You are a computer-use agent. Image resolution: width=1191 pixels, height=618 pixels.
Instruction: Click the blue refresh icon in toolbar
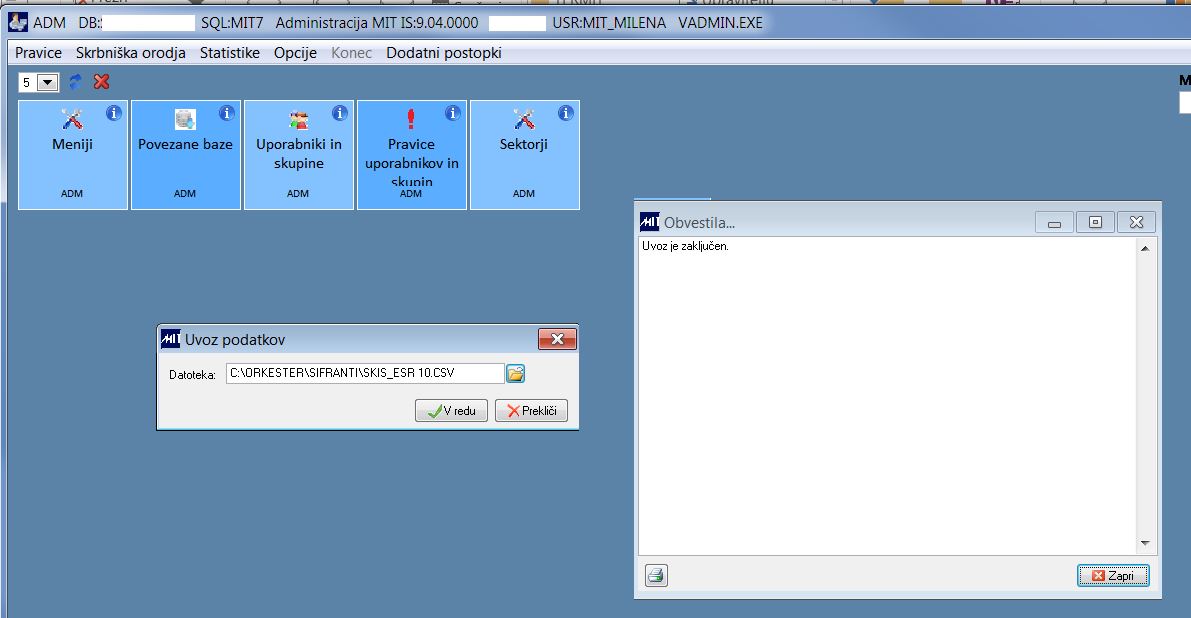click(76, 81)
